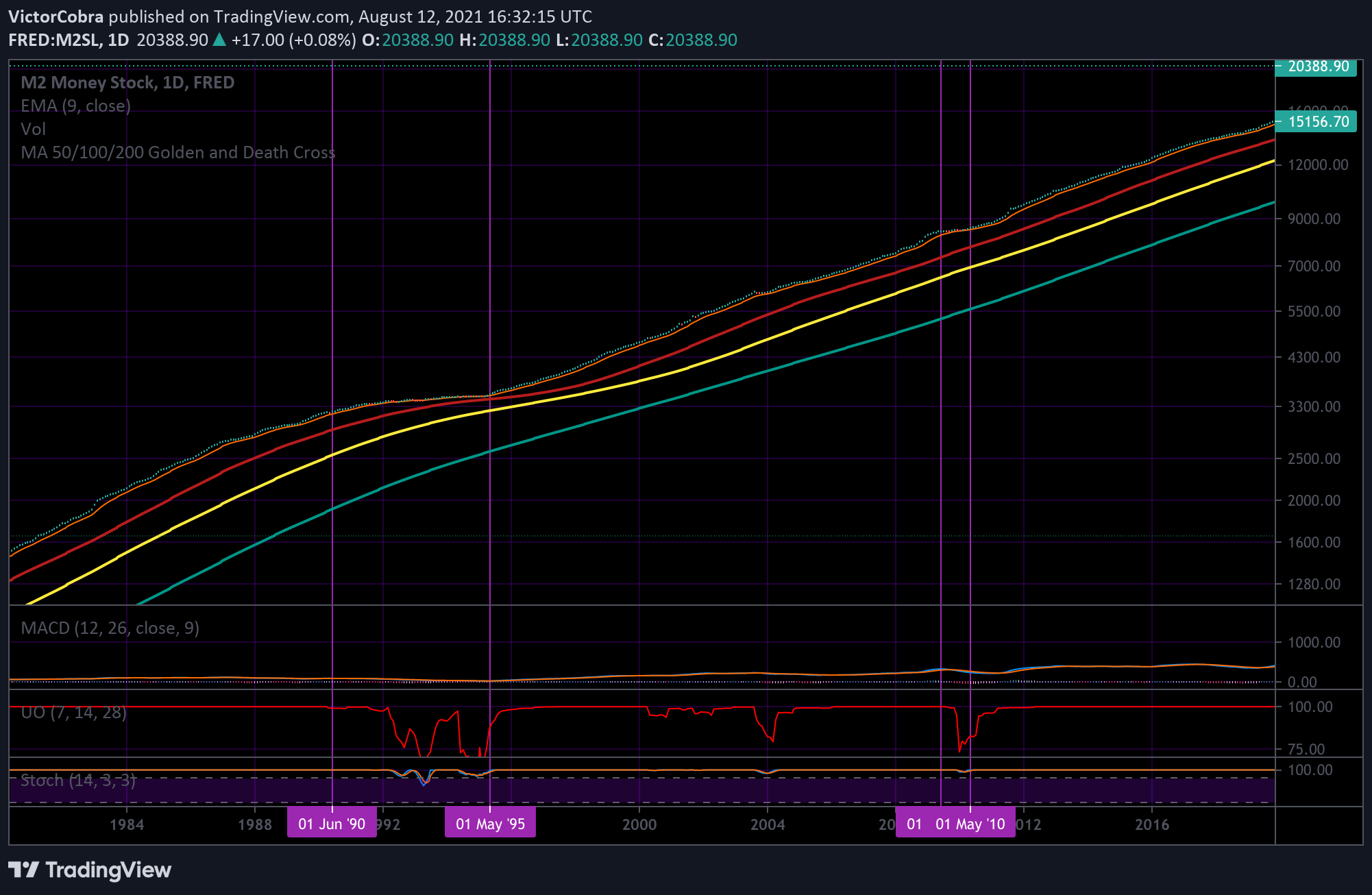Image resolution: width=1372 pixels, height=895 pixels.
Task: Click the 1280.00 price axis value
Action: coord(1314,584)
